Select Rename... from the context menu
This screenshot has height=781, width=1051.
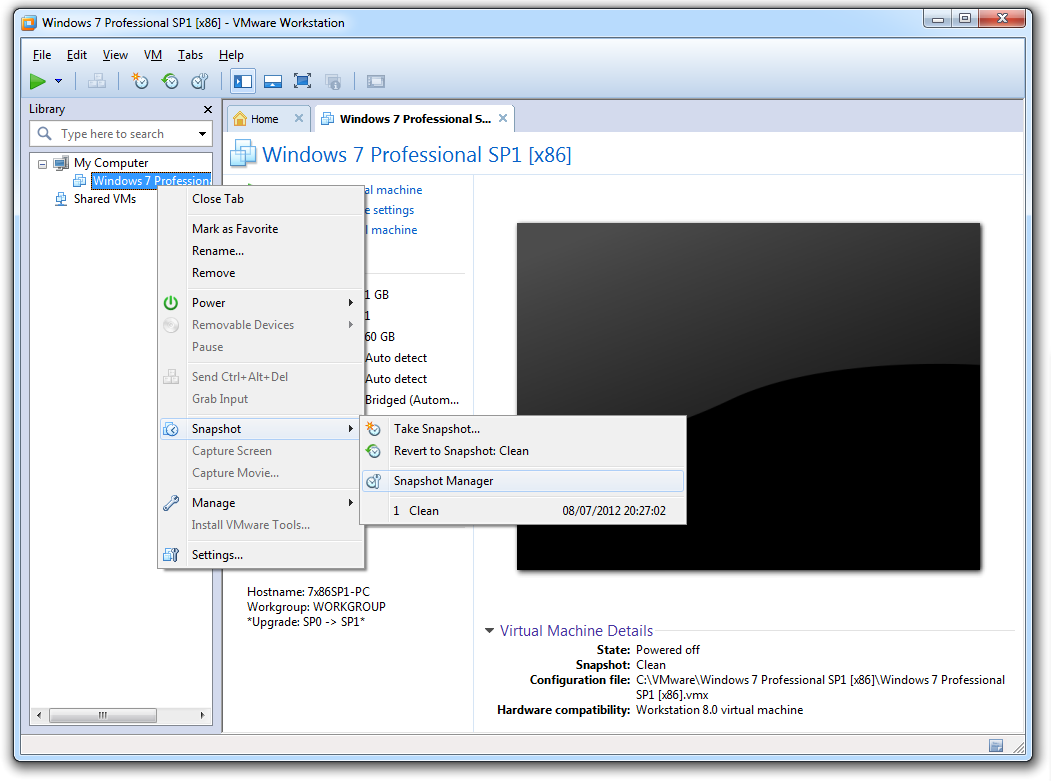[218, 251]
